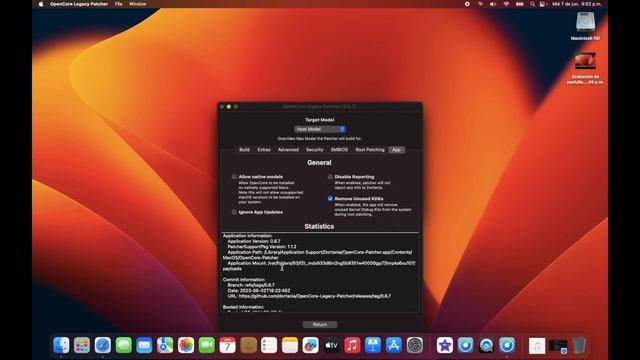Open Notes app in dock
The image size is (640, 360).
tap(290, 345)
